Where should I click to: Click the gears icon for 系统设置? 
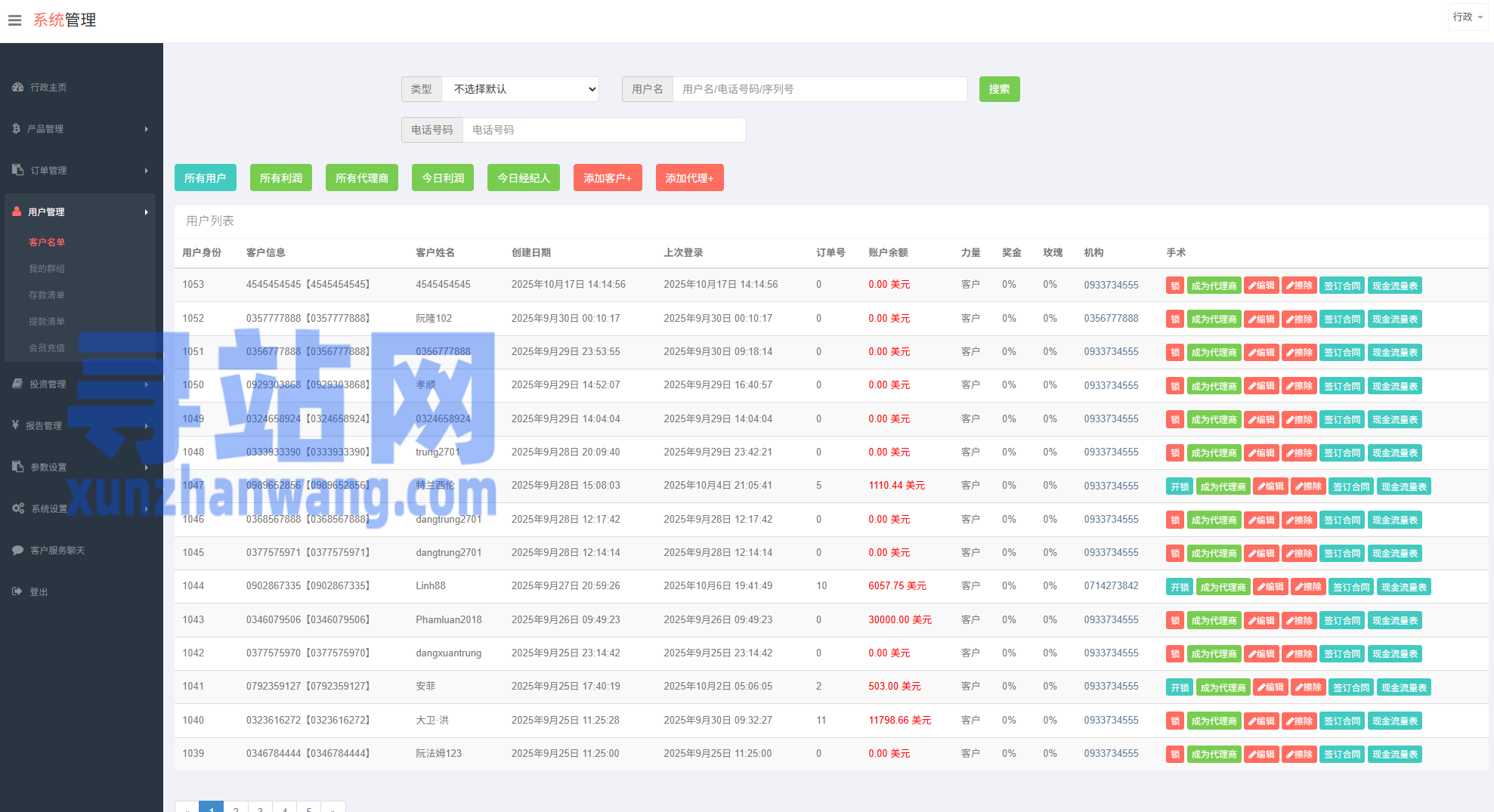point(18,509)
